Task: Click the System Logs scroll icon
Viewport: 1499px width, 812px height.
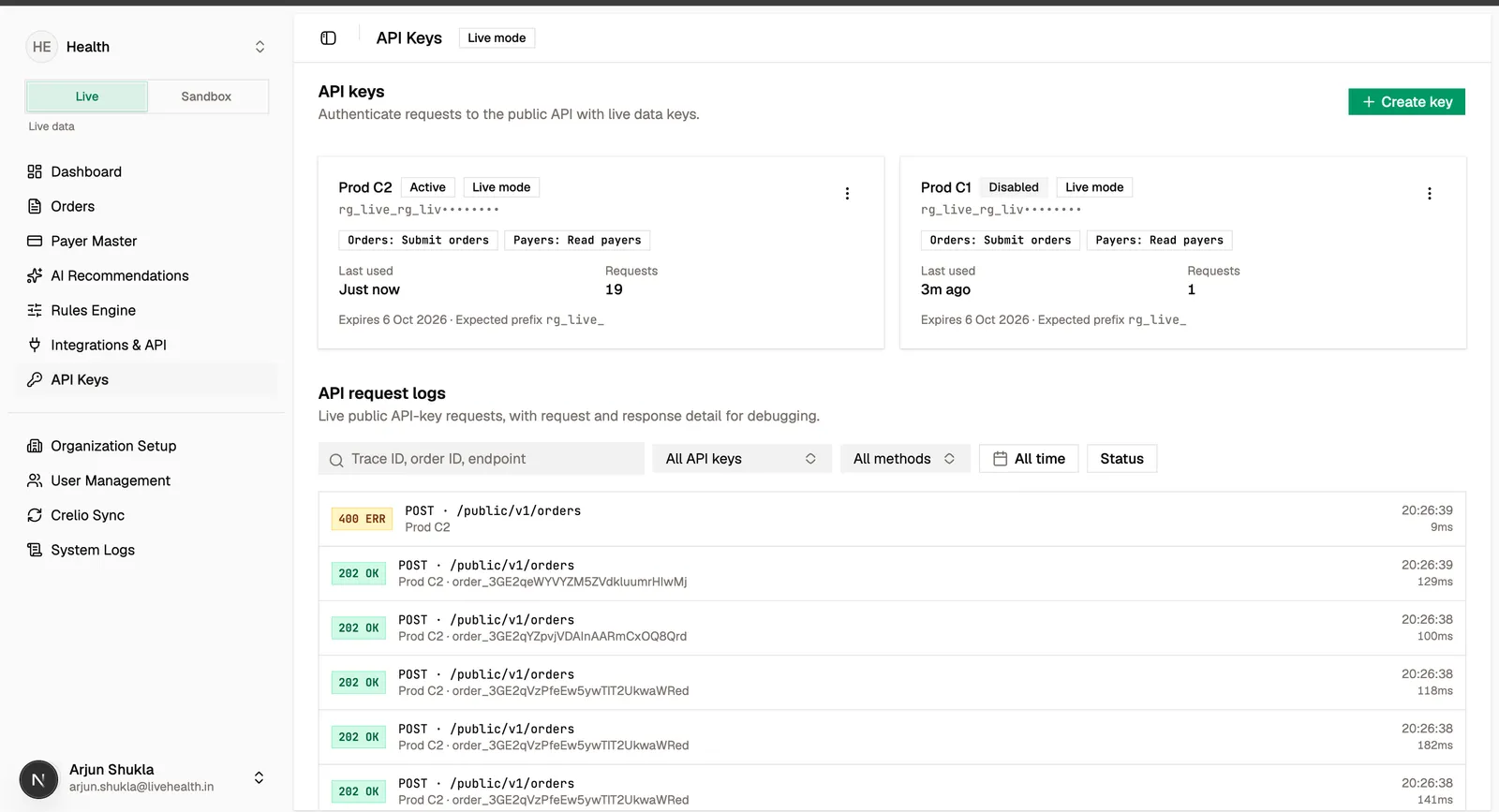Action: click(35, 550)
